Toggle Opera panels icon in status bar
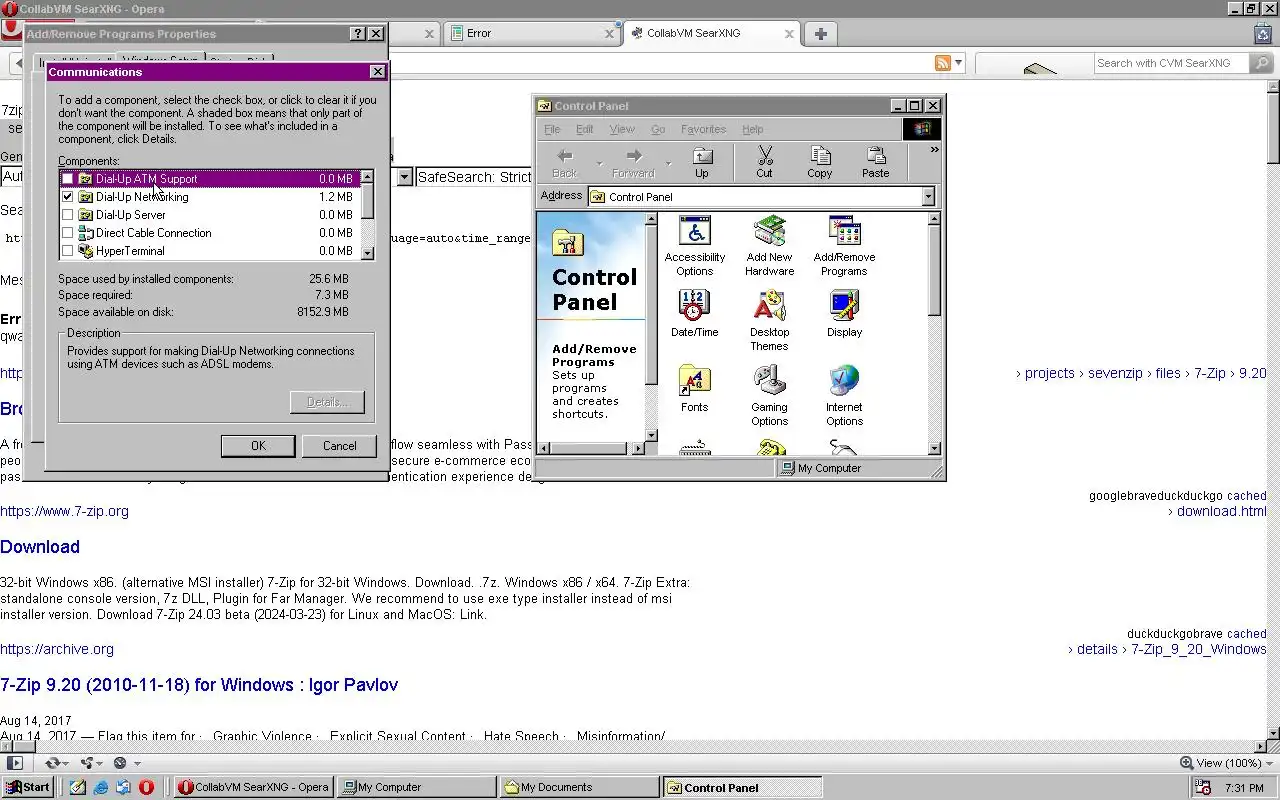 (15, 763)
